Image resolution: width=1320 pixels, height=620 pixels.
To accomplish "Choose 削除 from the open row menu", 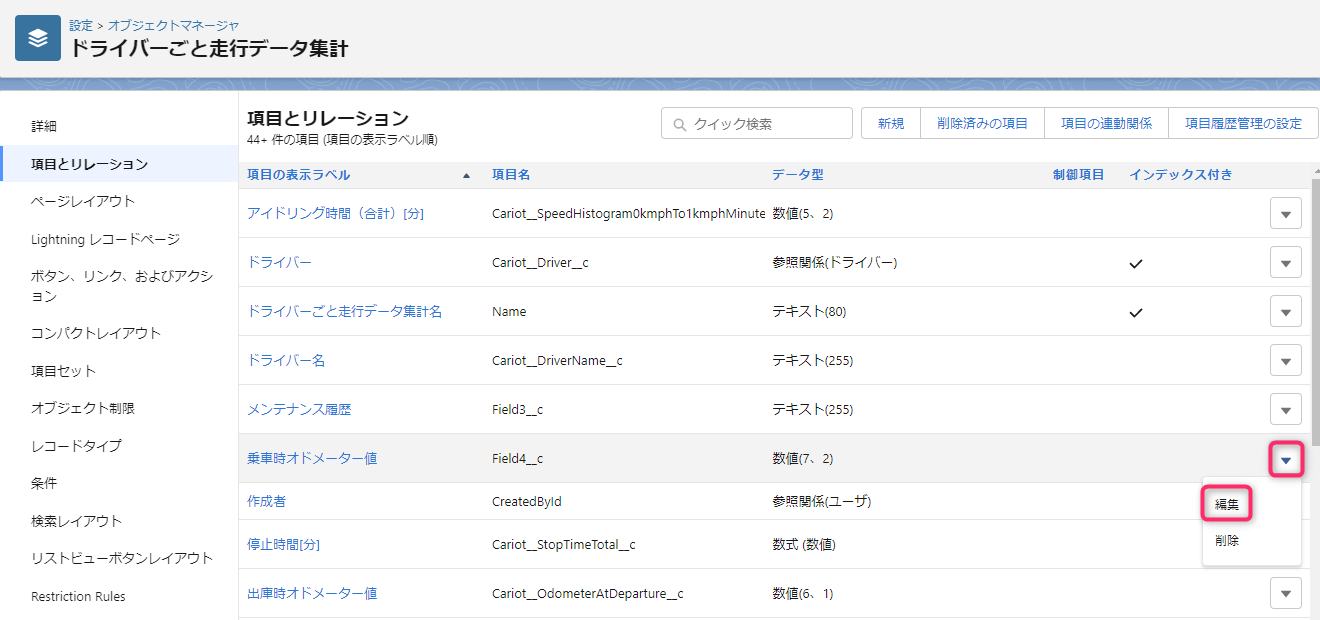I will point(1227,541).
